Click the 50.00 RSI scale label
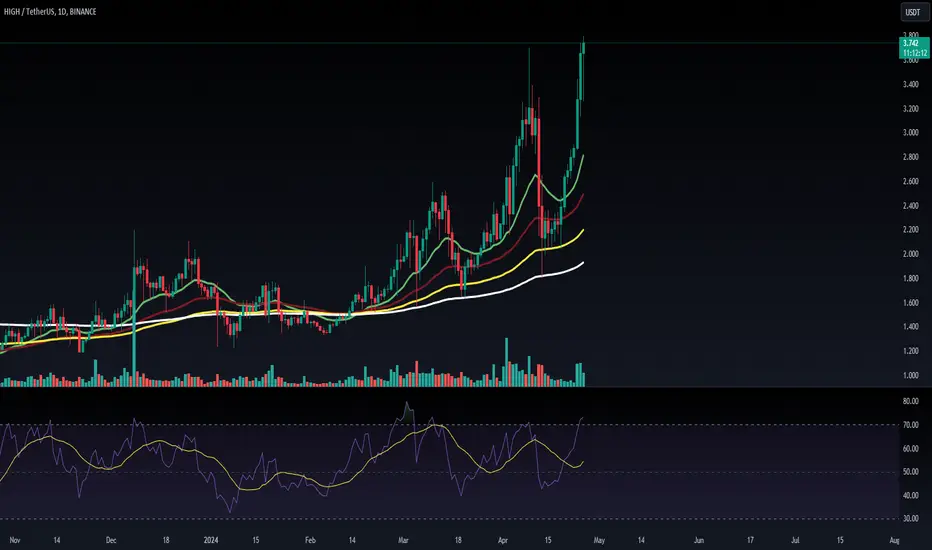 (x=911, y=472)
